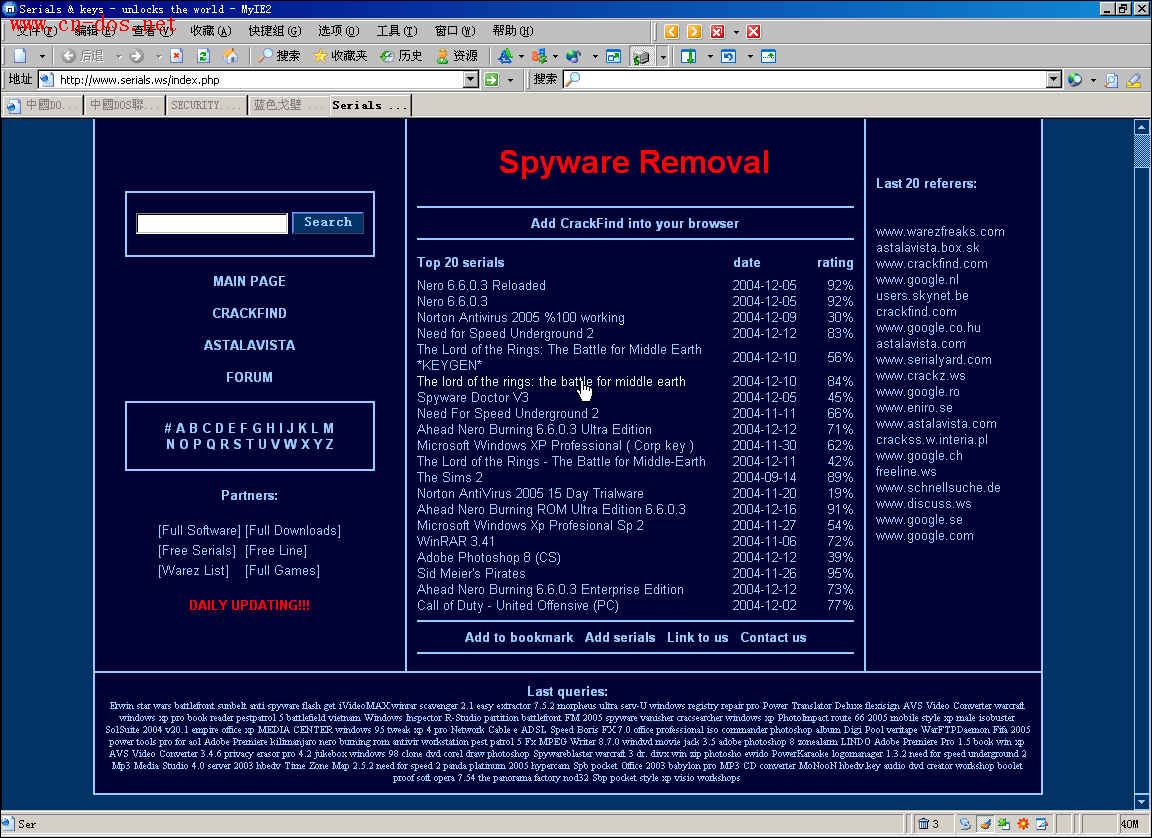Open the 收藏夹 favorites panel
The height and width of the screenshot is (838, 1152).
pyautogui.click(x=340, y=56)
